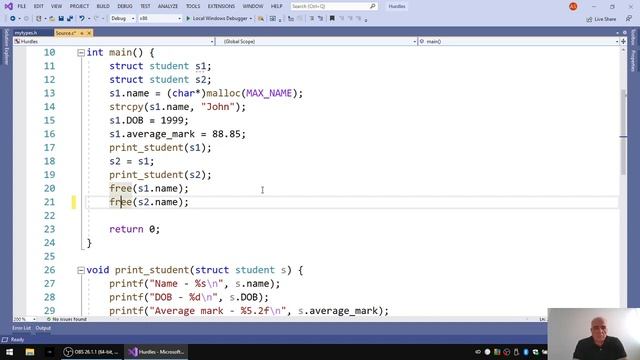Click line number 18 in the margin

tap(49, 161)
